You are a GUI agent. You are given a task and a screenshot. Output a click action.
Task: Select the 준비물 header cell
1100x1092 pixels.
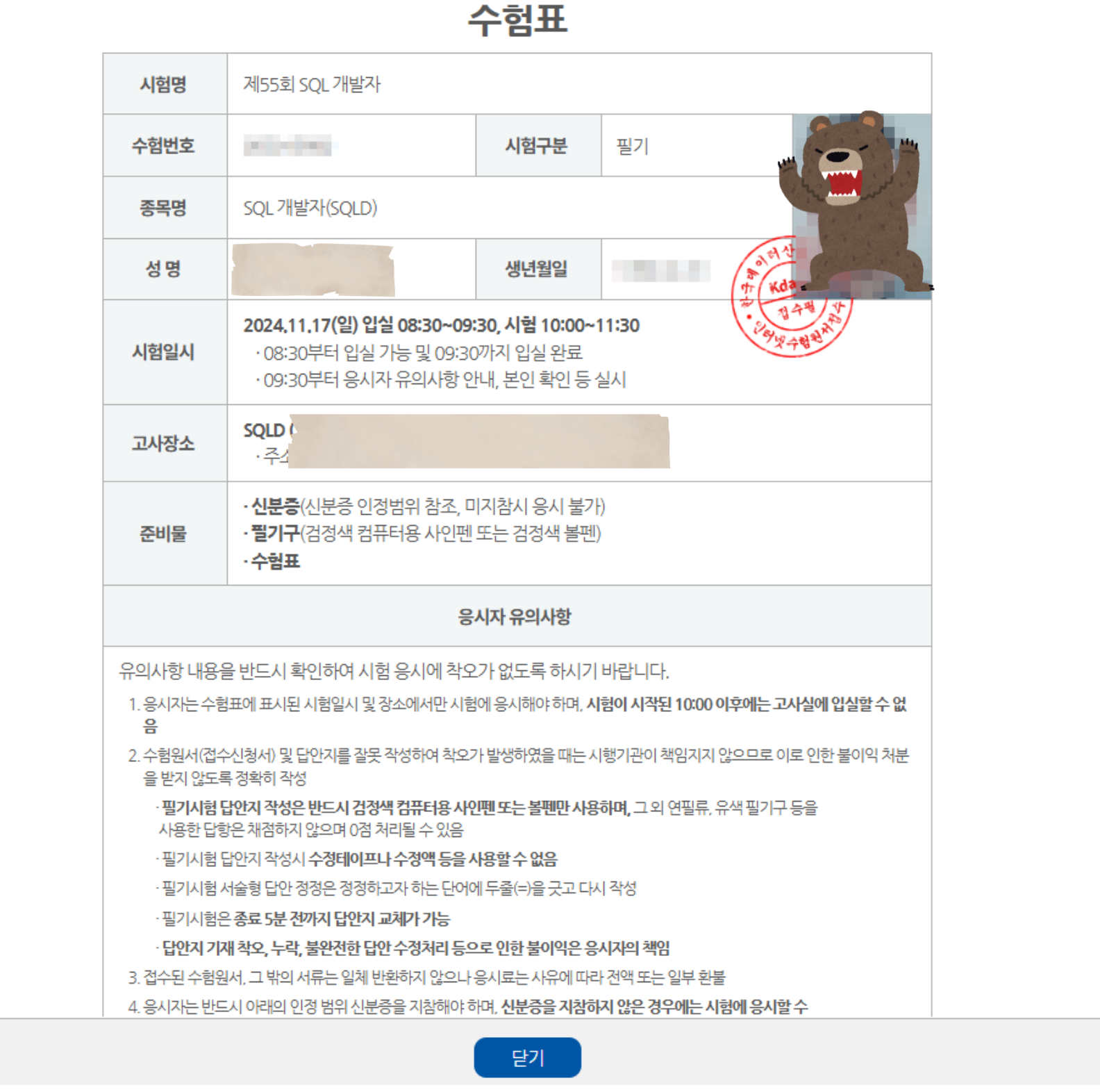[x=165, y=533]
